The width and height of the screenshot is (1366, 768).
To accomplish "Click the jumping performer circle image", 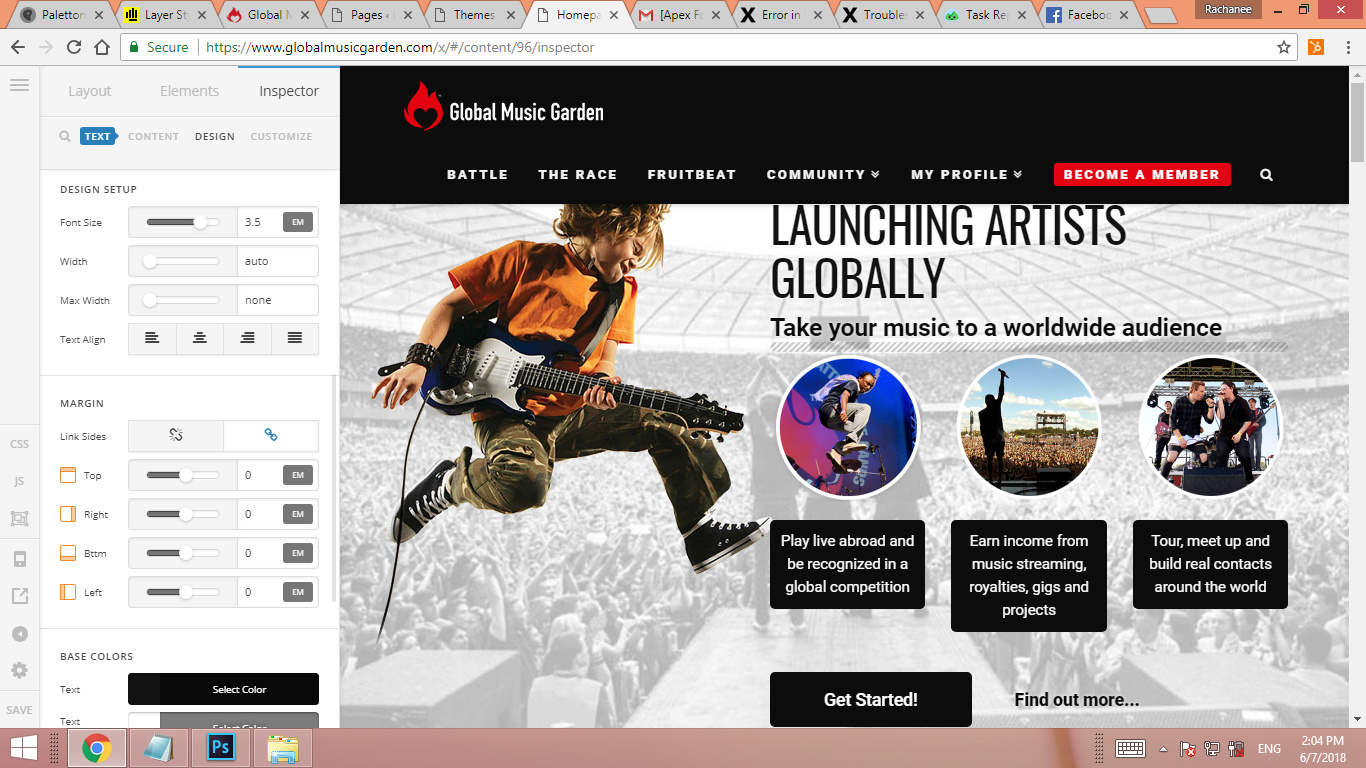I will pyautogui.click(x=848, y=427).
